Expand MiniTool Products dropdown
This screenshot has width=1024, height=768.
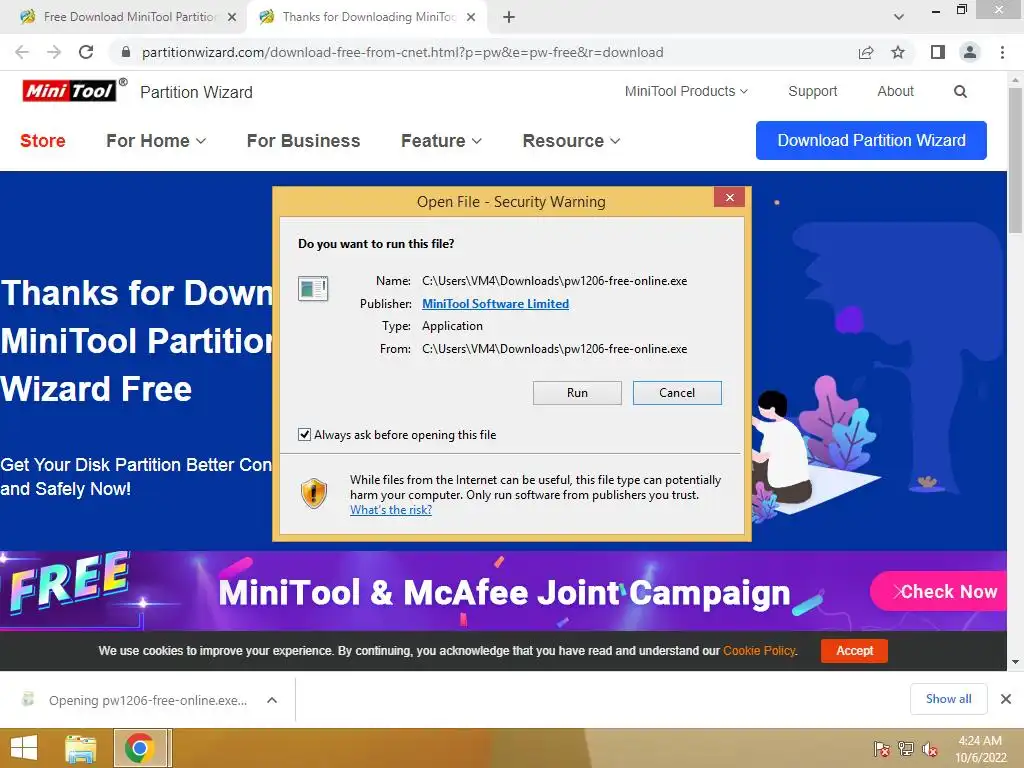(x=686, y=91)
